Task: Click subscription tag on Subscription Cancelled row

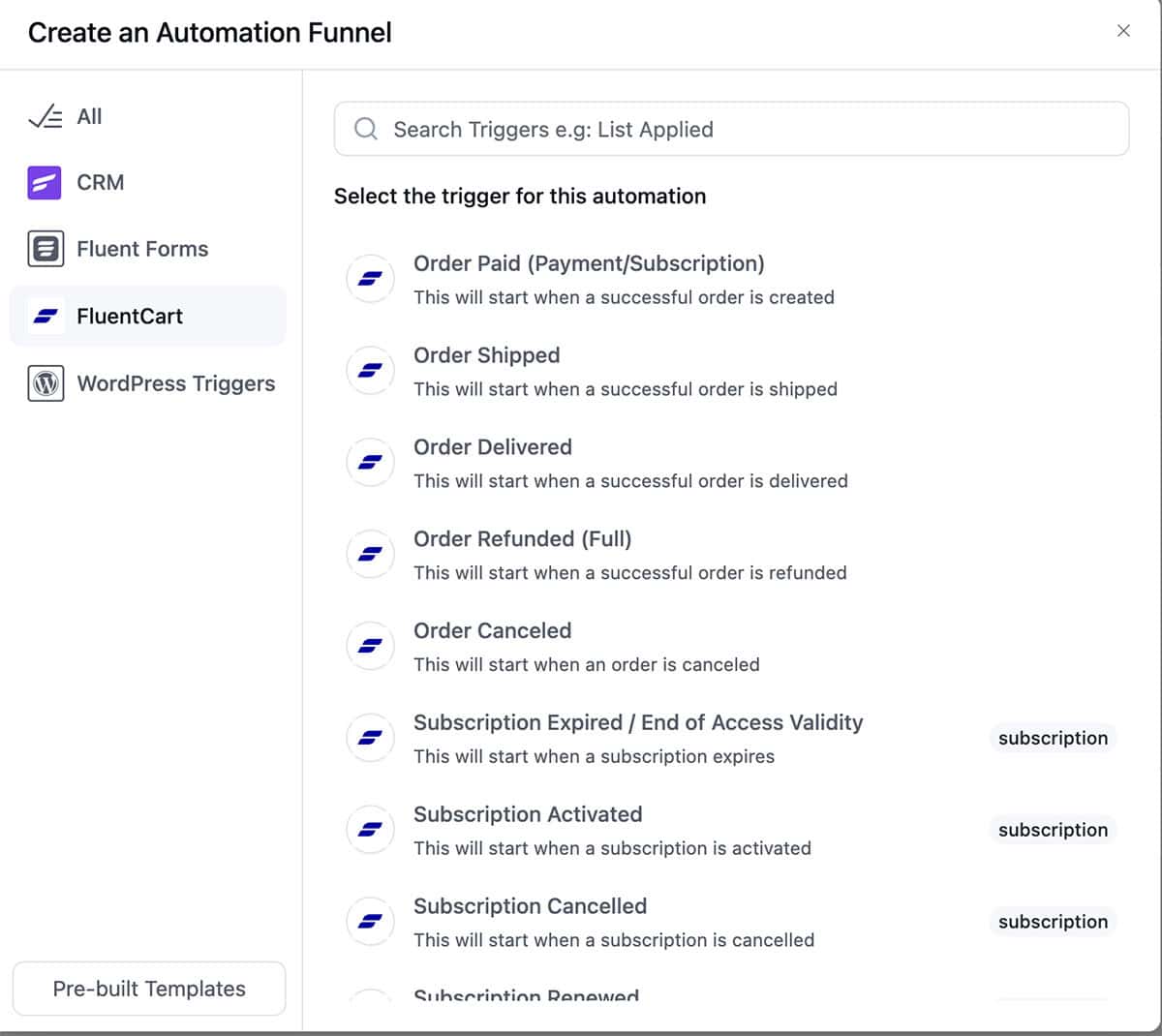Action: pyautogui.click(x=1053, y=922)
